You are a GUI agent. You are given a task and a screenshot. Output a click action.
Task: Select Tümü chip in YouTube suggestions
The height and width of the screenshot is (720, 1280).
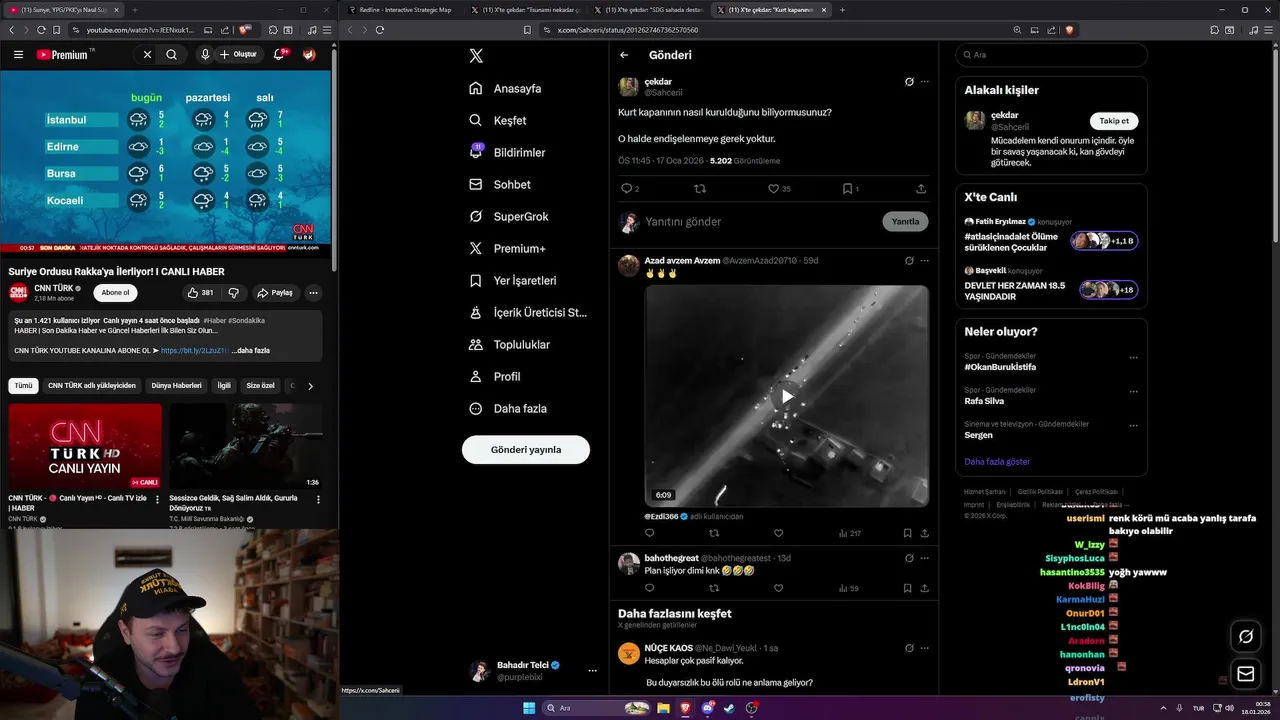coord(23,385)
